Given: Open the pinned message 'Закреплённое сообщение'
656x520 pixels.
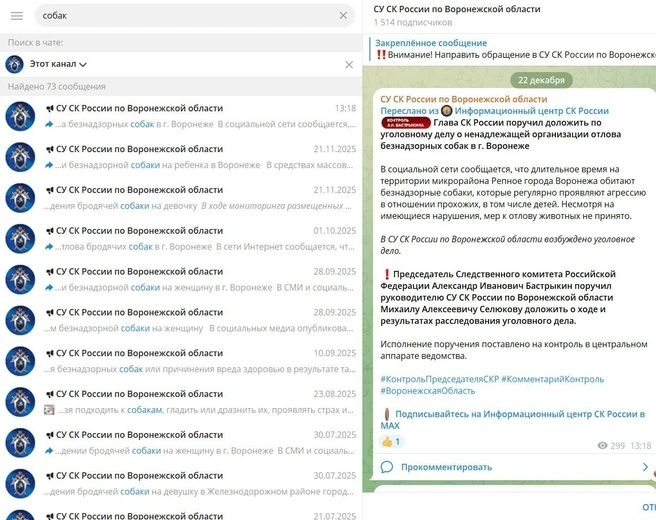Looking at the screenshot, I should click(512, 49).
